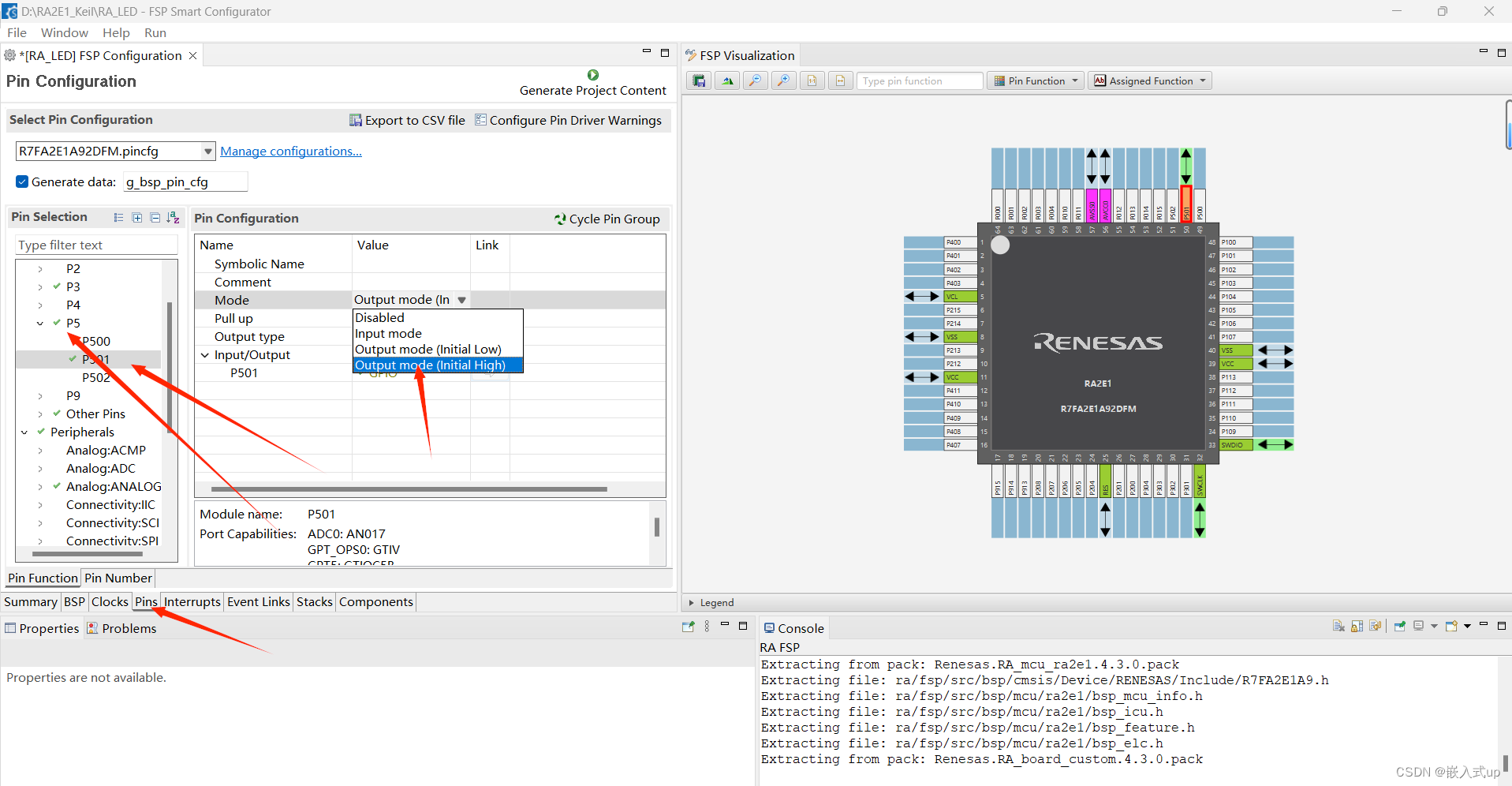Open Properties view menu dots
This screenshot has width=1512, height=786.
point(707,626)
